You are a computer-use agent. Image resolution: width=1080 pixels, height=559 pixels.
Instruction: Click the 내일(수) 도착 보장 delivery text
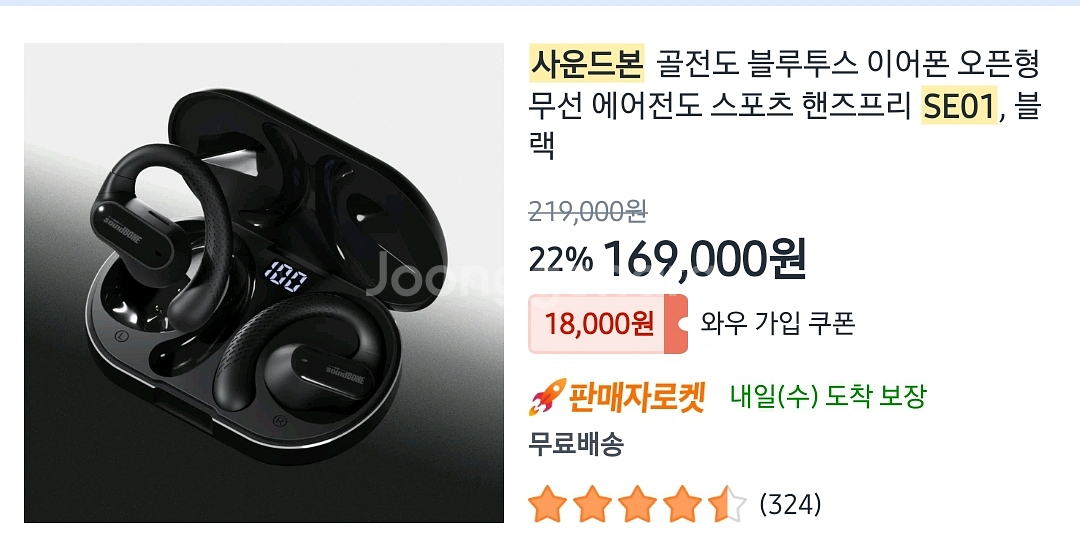coord(828,397)
